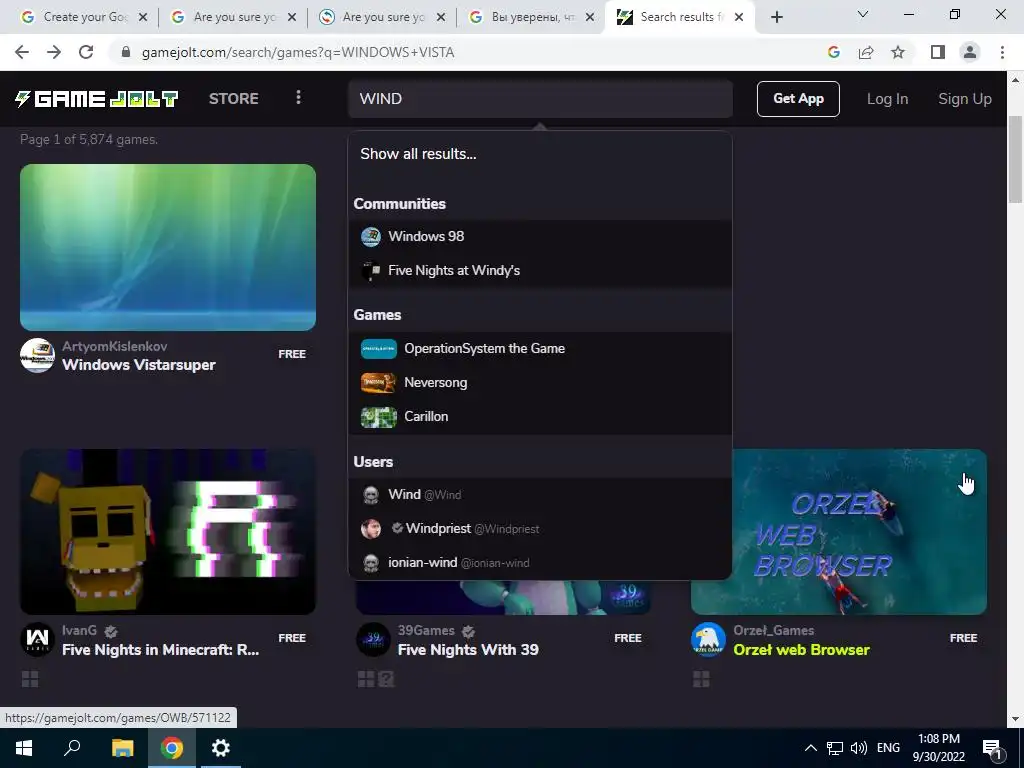The height and width of the screenshot is (768, 1024).
Task: Show hidden system tray icons
Action: pos(810,748)
